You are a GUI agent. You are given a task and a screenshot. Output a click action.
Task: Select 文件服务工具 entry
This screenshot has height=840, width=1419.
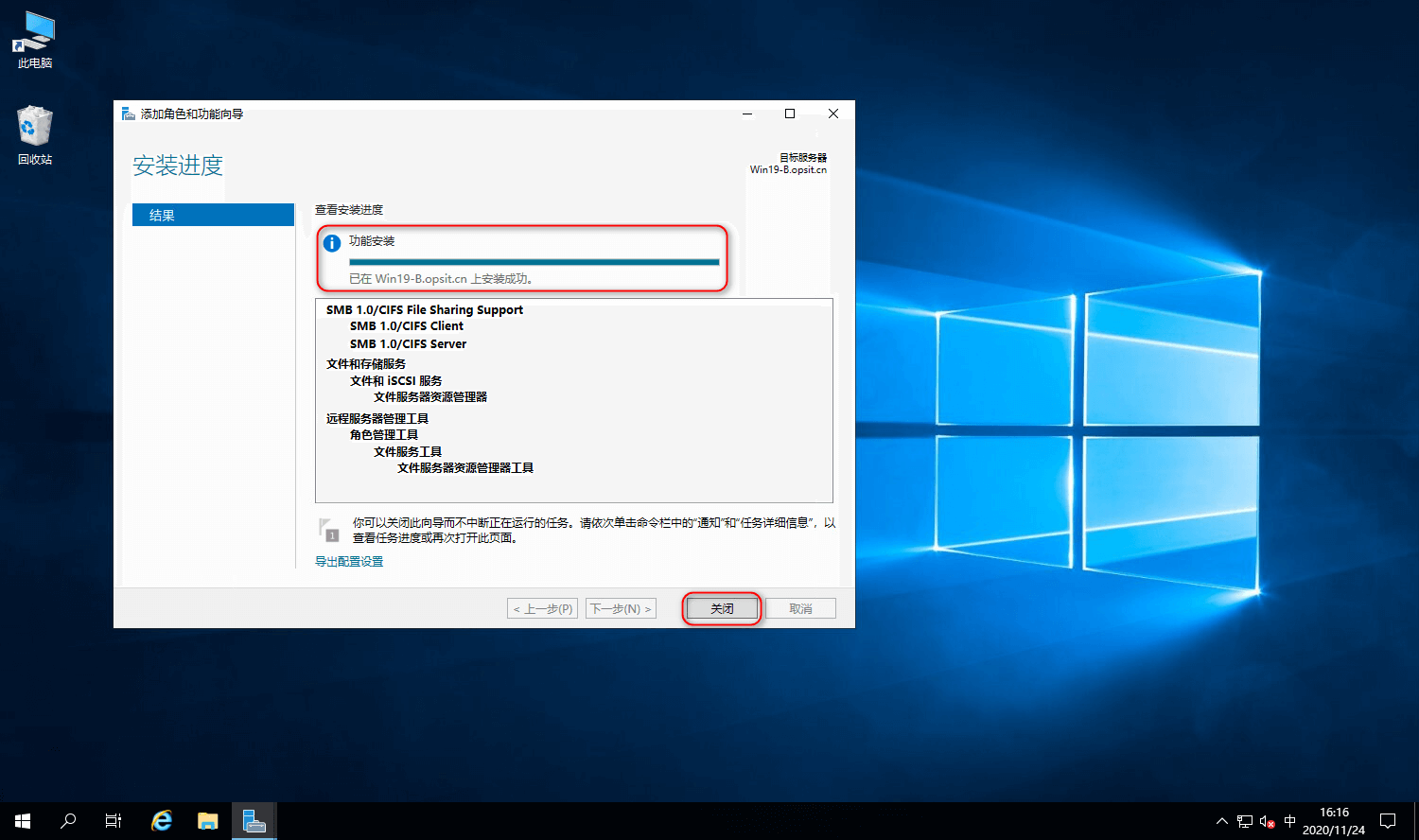(408, 451)
